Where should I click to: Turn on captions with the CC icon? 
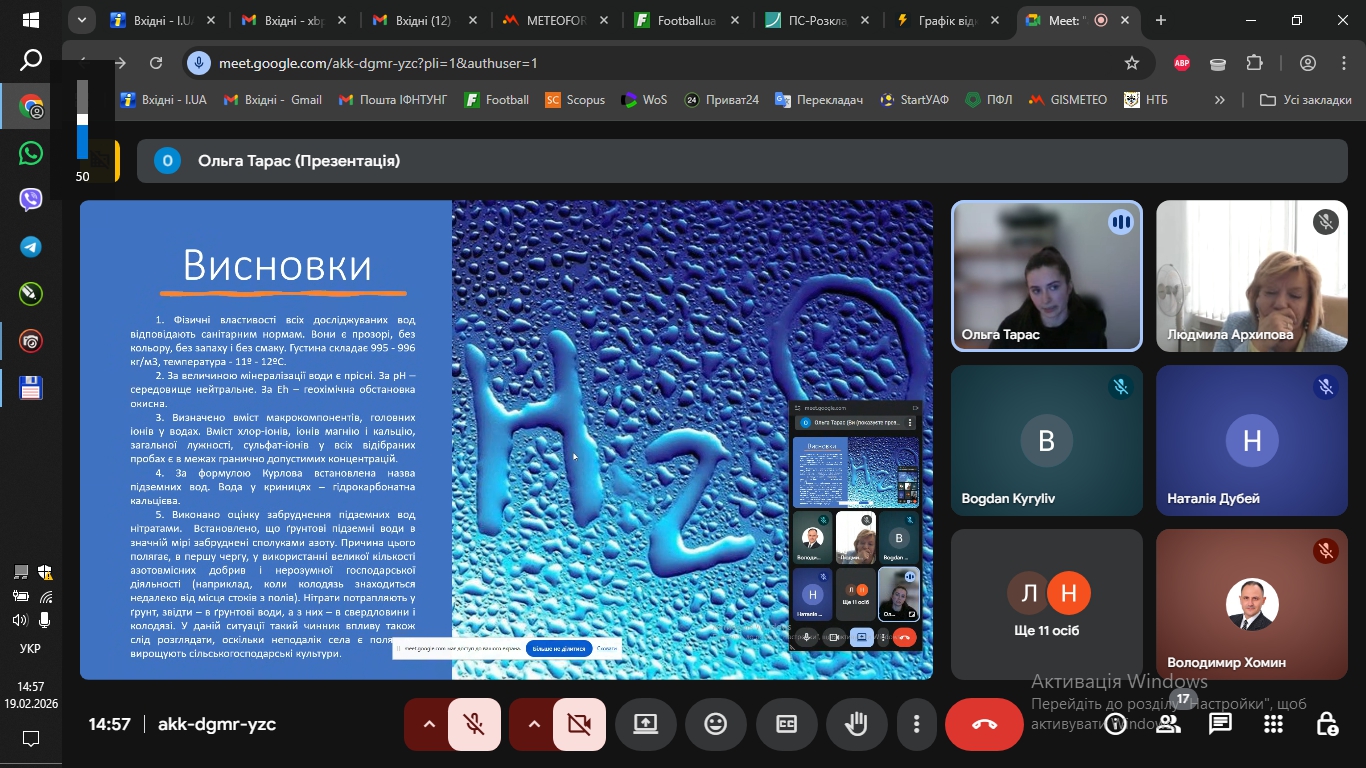point(786,723)
